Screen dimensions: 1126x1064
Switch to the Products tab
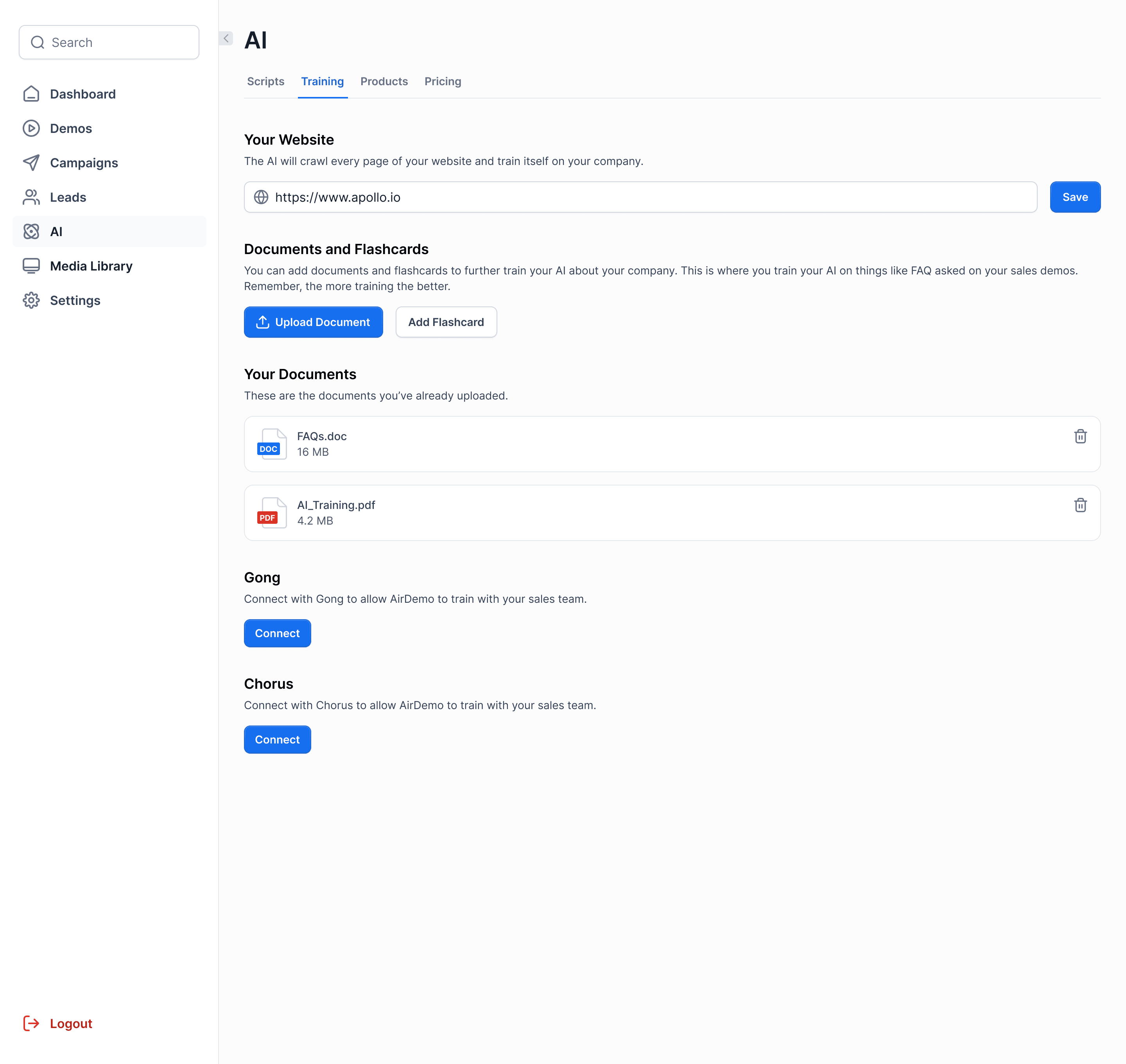tap(384, 81)
